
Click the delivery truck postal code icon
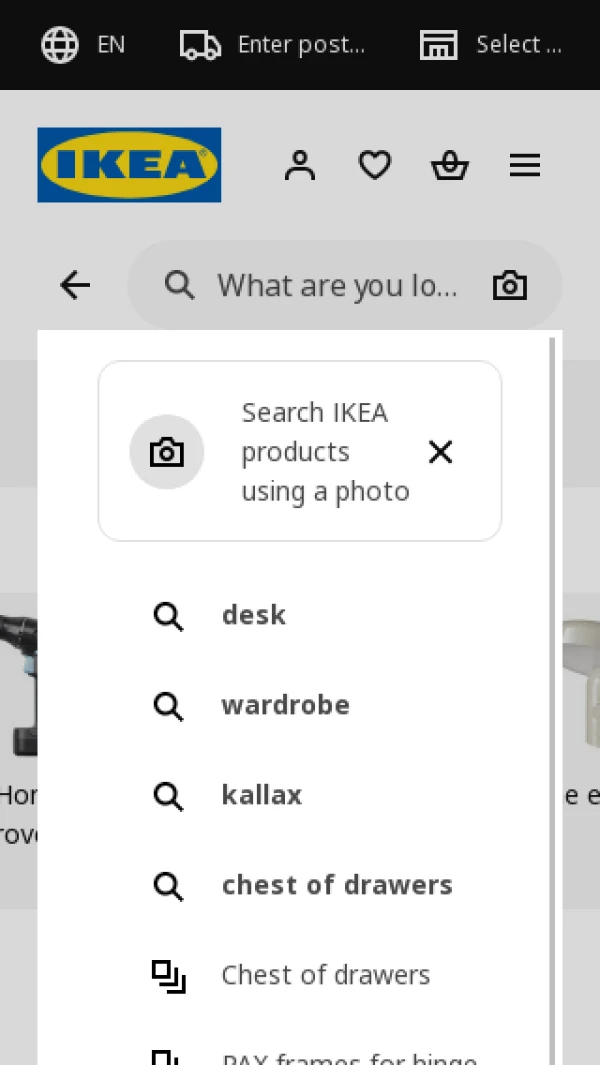click(x=200, y=45)
